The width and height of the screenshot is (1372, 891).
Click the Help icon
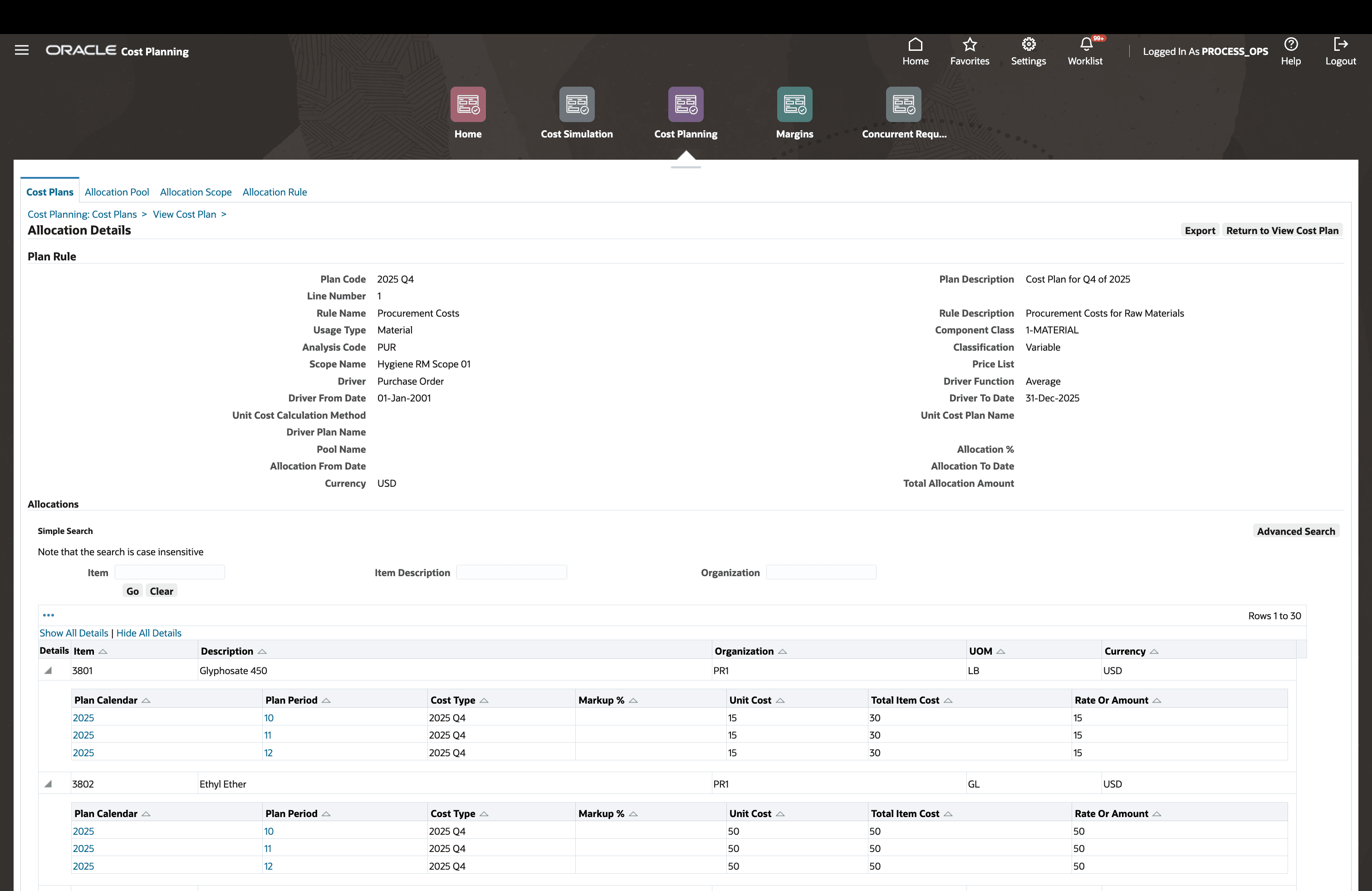(1291, 45)
